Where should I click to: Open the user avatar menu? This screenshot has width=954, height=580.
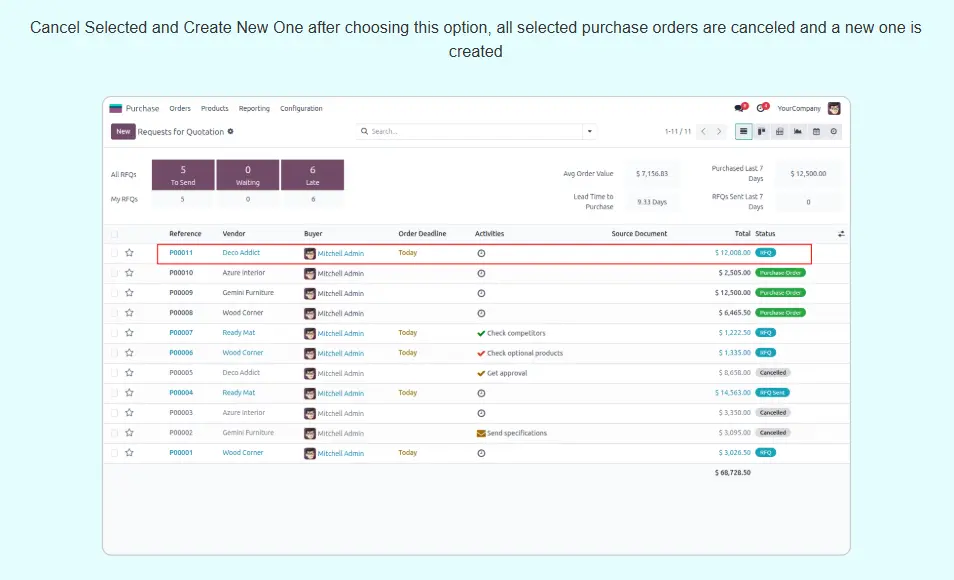tap(833, 108)
